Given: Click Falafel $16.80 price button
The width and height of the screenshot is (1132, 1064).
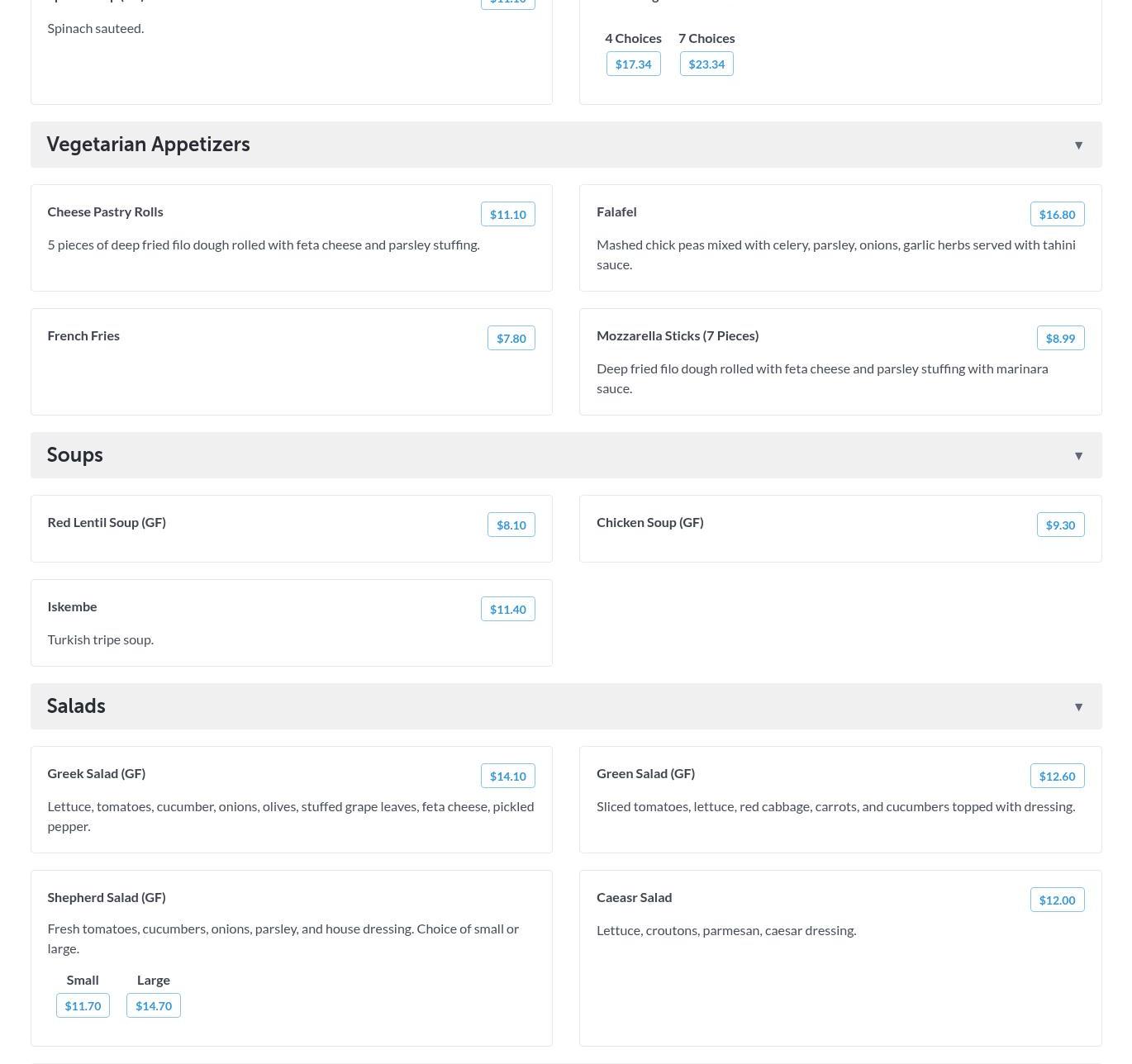Looking at the screenshot, I should (1057, 214).
